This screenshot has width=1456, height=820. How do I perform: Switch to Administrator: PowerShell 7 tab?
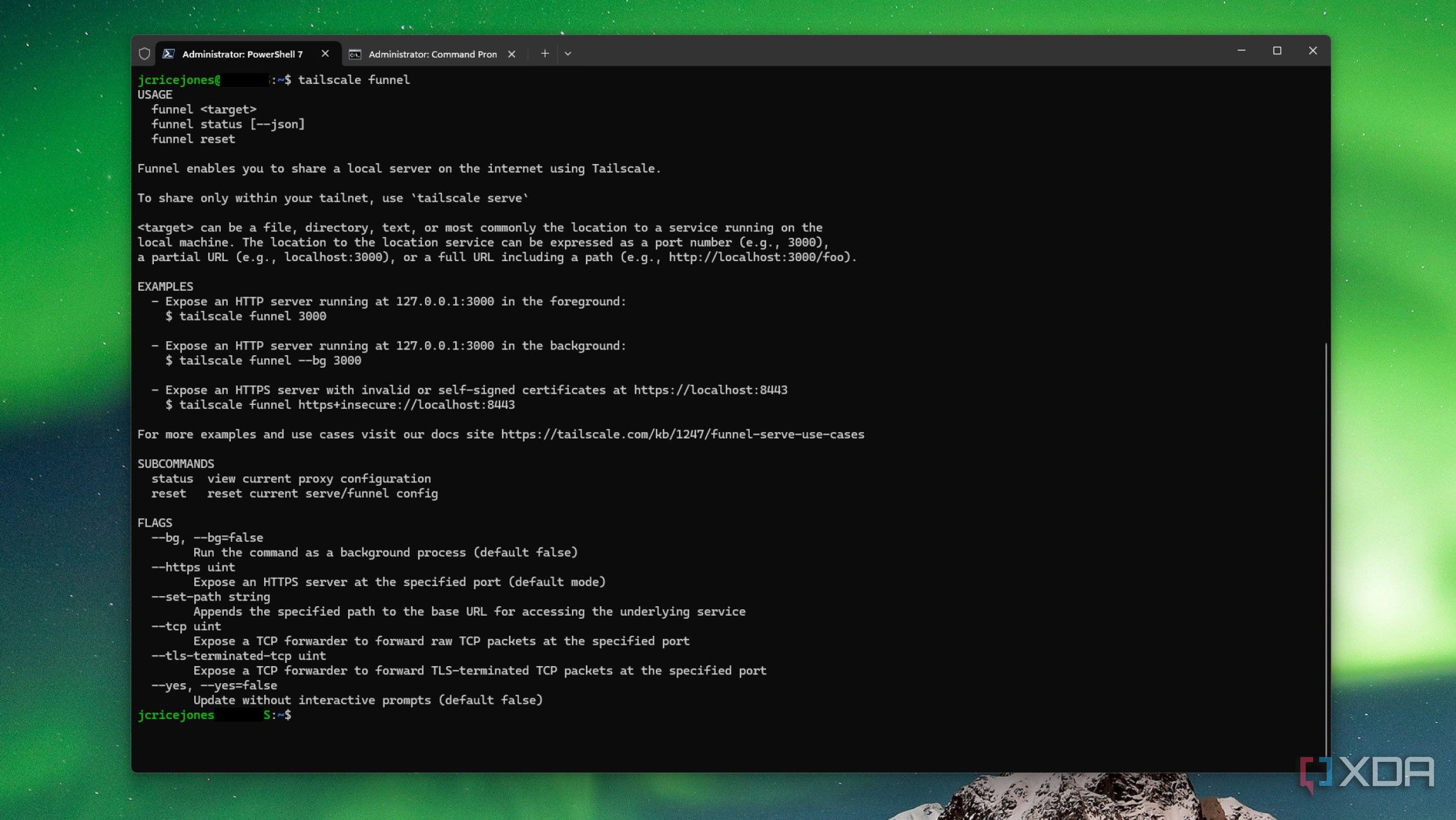coord(242,54)
